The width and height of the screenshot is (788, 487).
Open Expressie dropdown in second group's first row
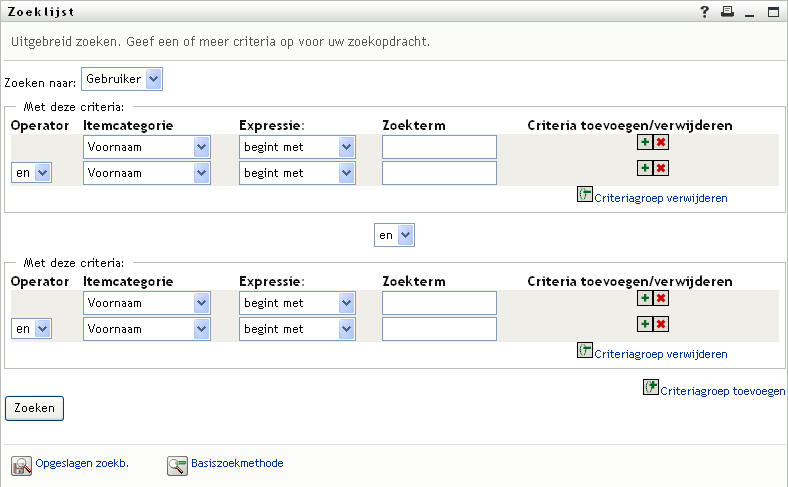tap(297, 303)
